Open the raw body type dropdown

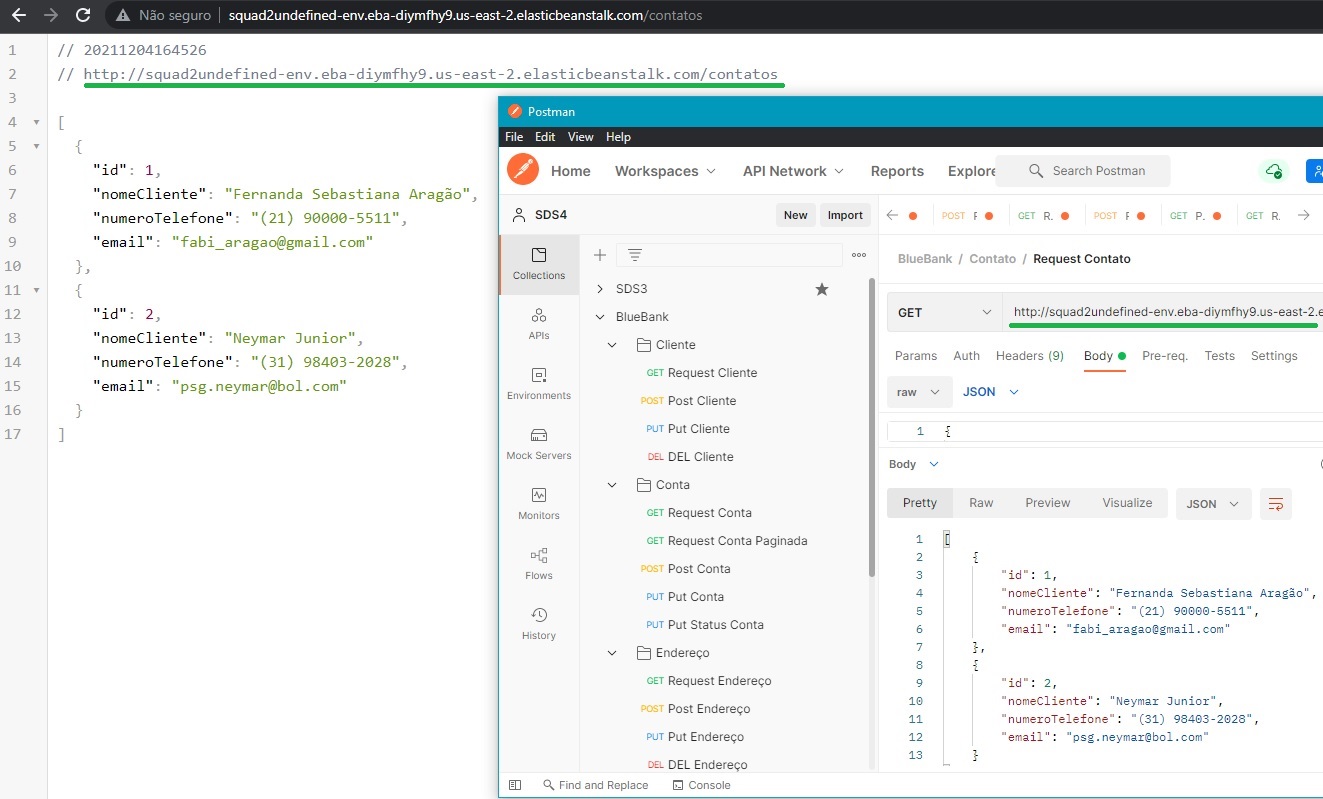[x=919, y=392]
